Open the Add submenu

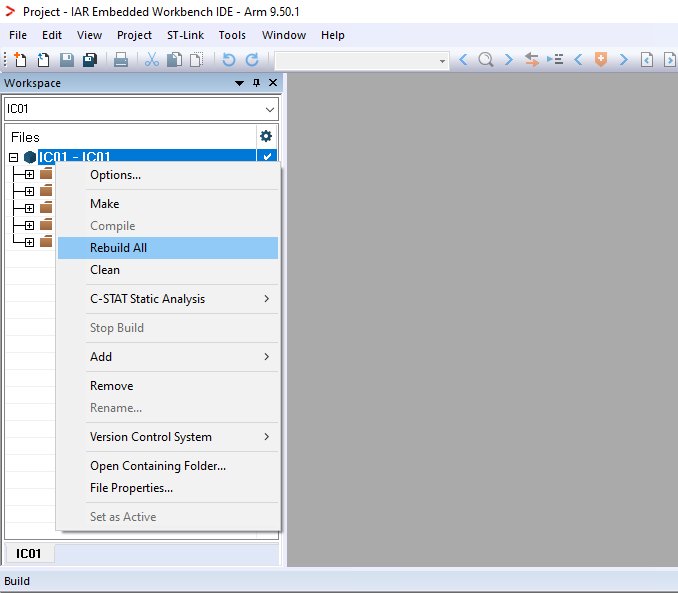click(168, 357)
